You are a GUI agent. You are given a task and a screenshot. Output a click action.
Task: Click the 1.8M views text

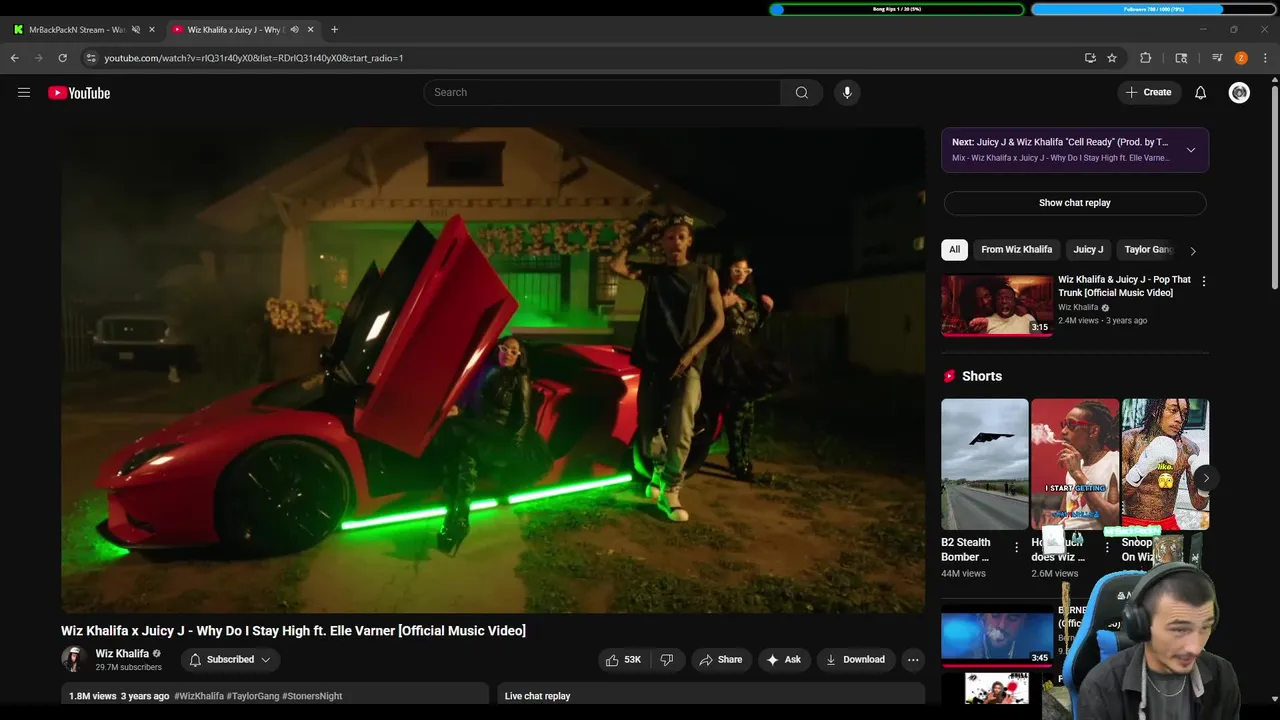pyautogui.click(x=92, y=696)
